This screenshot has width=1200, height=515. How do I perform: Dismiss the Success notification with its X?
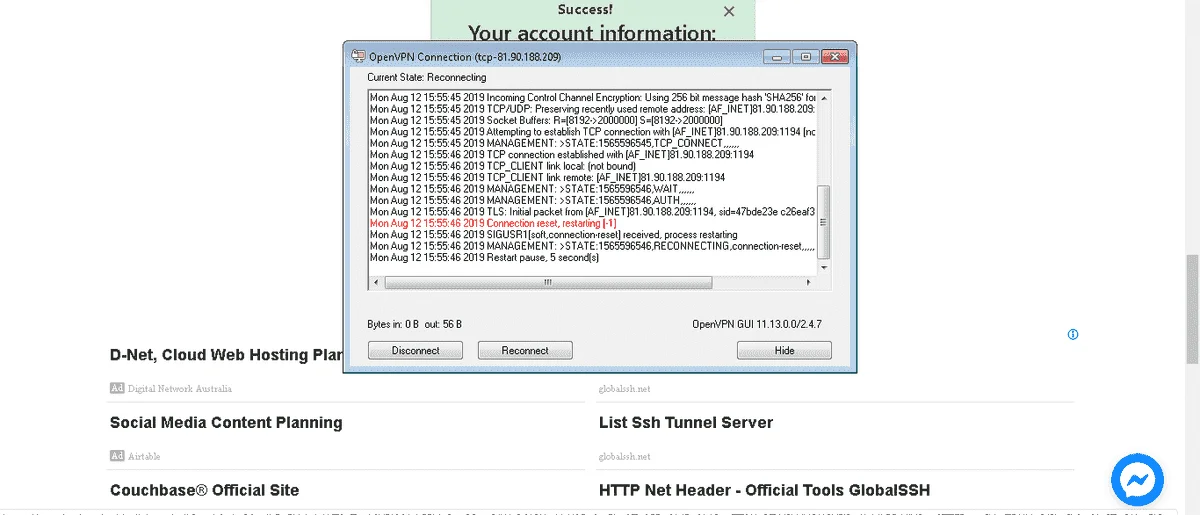coord(729,12)
